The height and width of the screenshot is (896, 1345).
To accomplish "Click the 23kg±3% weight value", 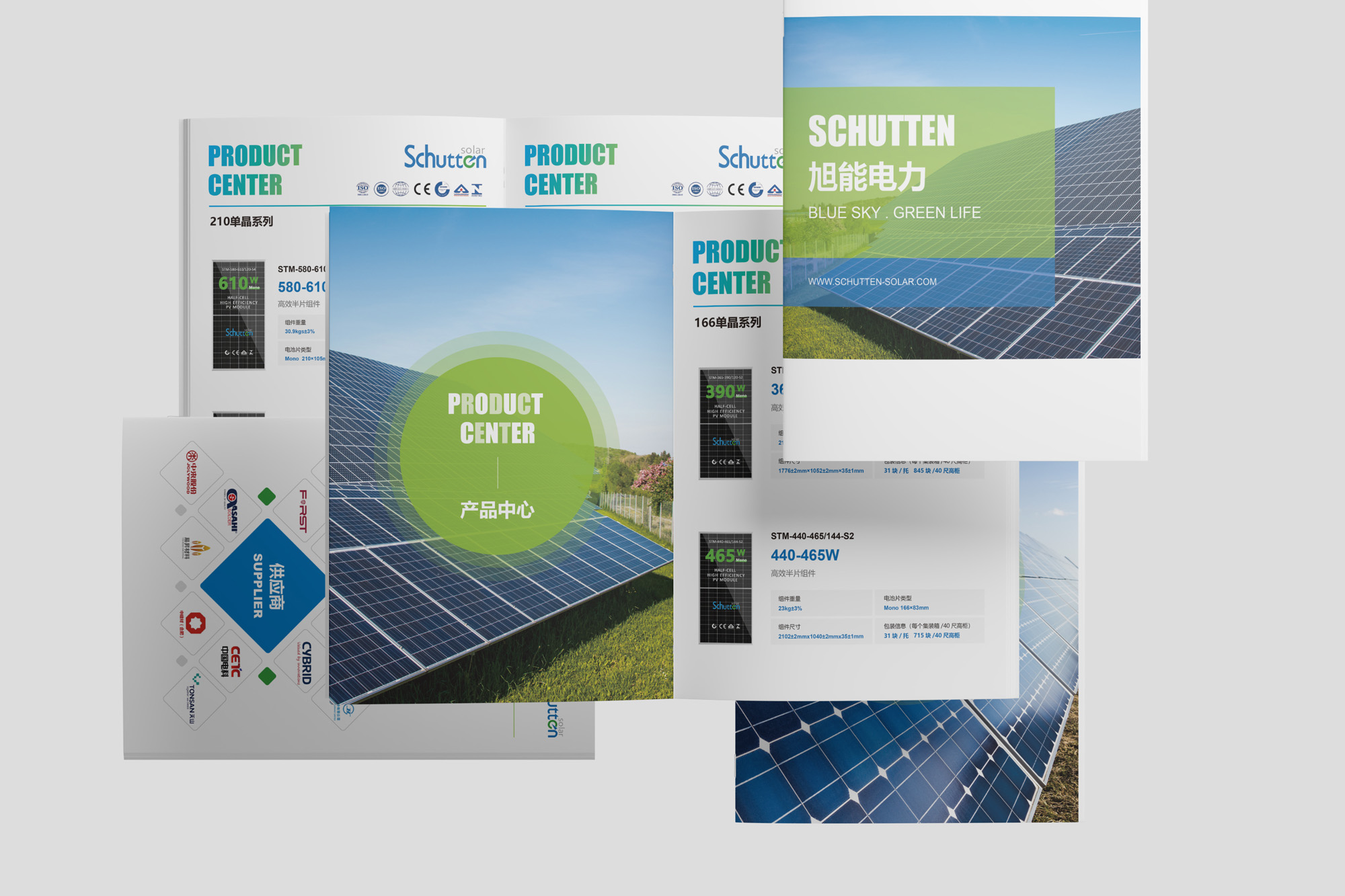I will tap(790, 608).
